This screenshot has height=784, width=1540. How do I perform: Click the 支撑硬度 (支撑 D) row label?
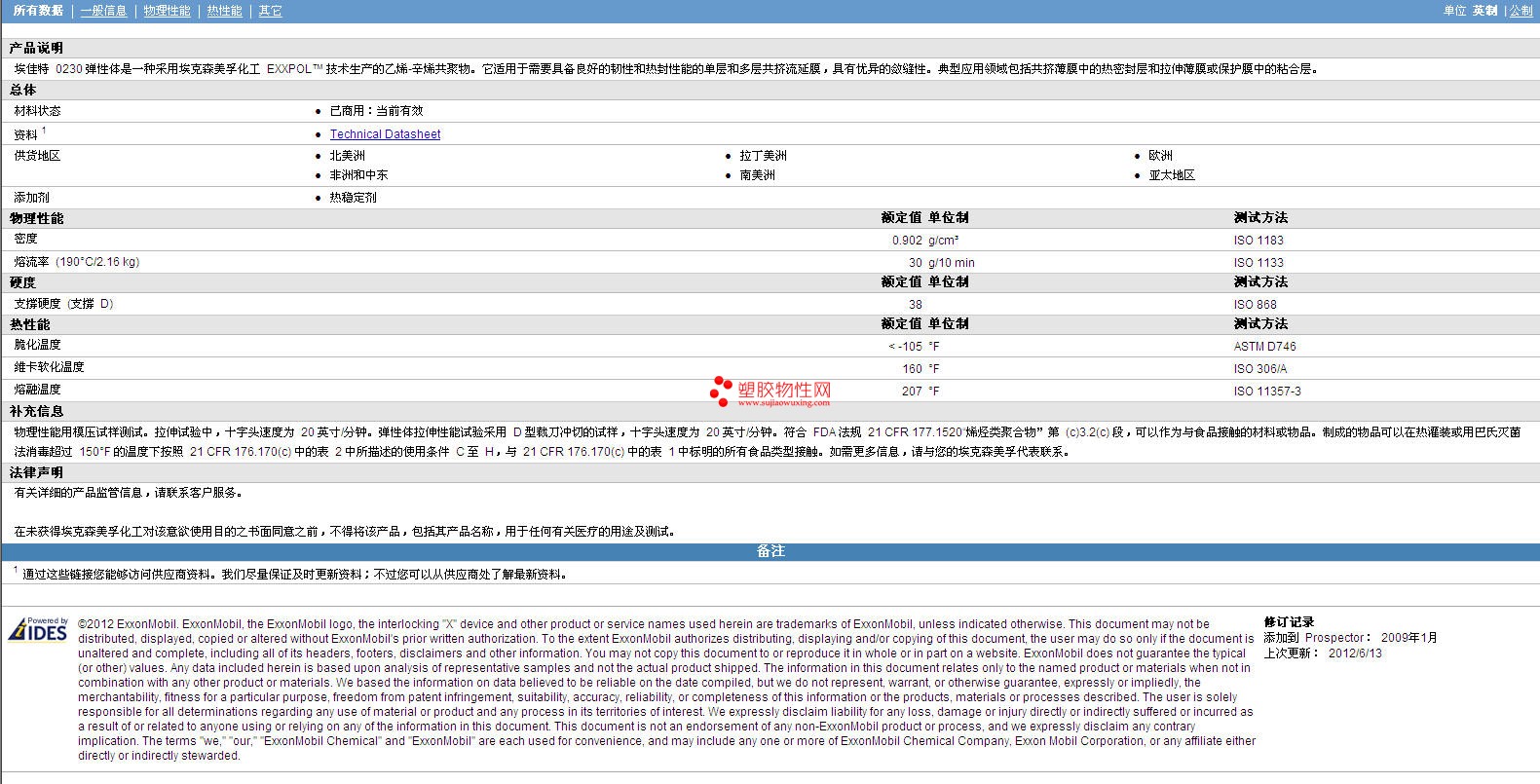pyautogui.click(x=63, y=304)
